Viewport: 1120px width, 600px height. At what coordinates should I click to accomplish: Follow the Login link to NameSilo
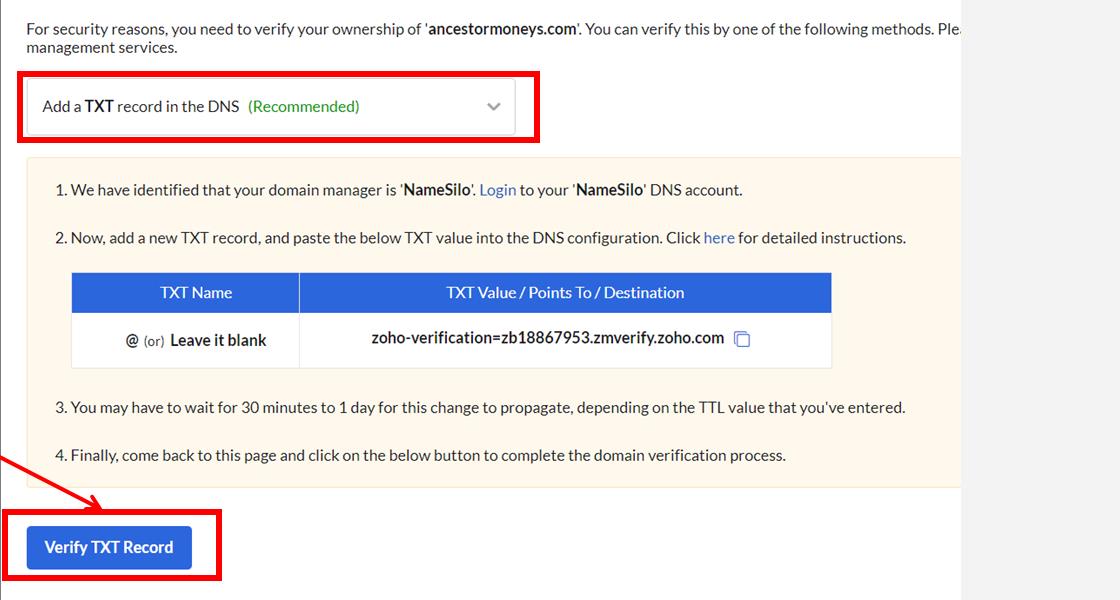pyautogui.click(x=497, y=190)
